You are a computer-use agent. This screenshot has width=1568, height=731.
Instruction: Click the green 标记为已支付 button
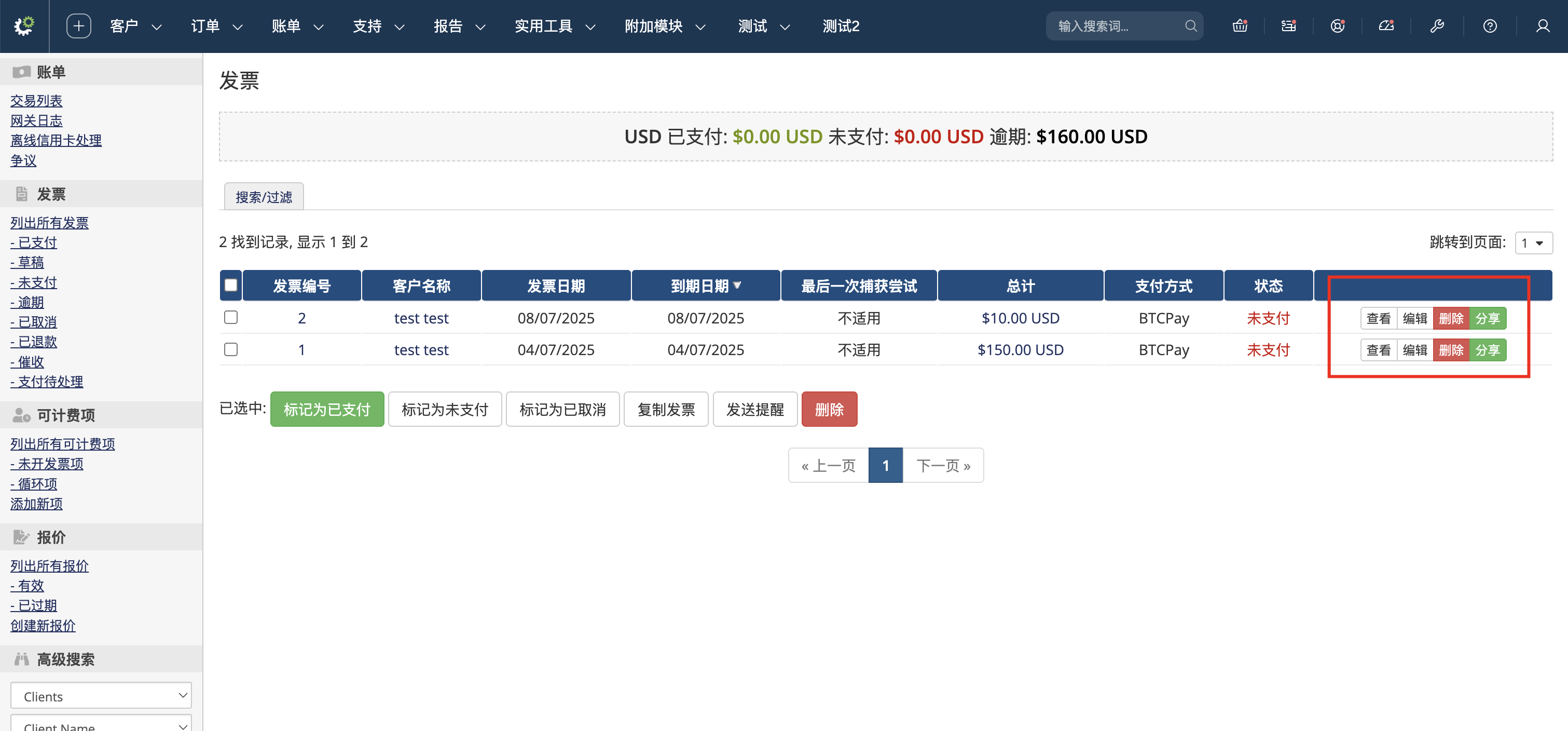pyautogui.click(x=327, y=409)
